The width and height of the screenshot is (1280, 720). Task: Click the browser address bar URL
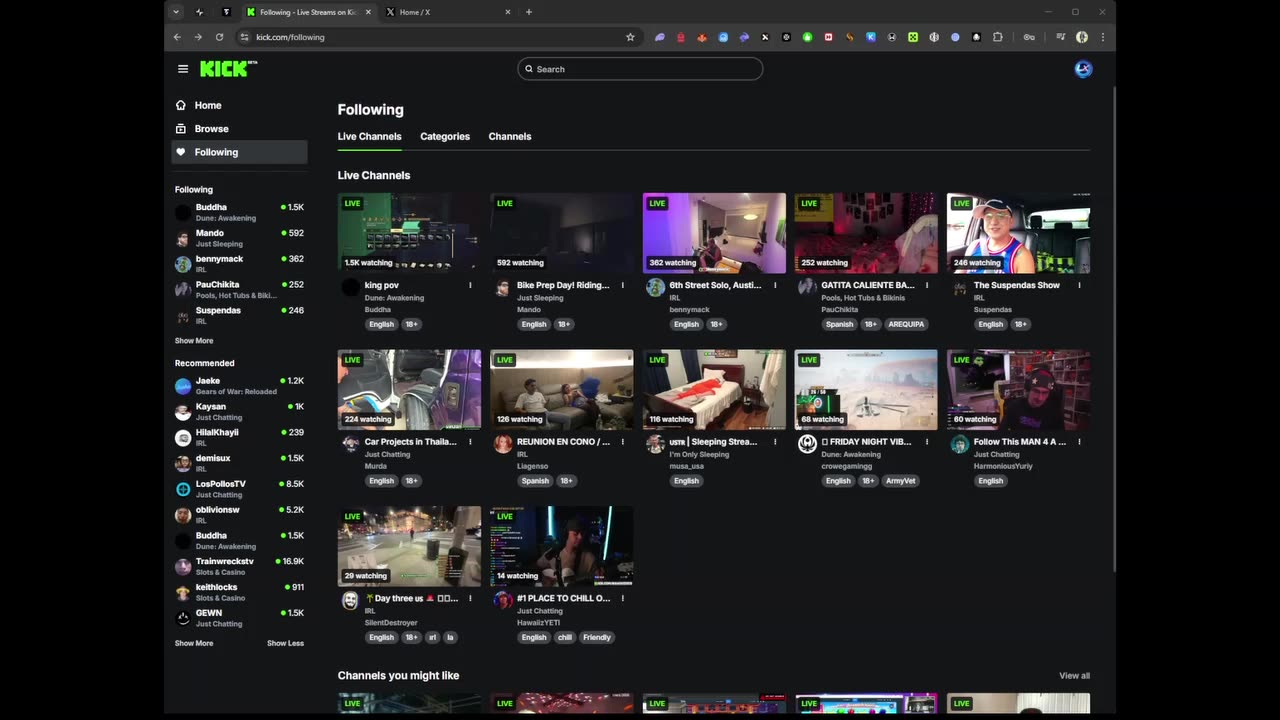290,37
